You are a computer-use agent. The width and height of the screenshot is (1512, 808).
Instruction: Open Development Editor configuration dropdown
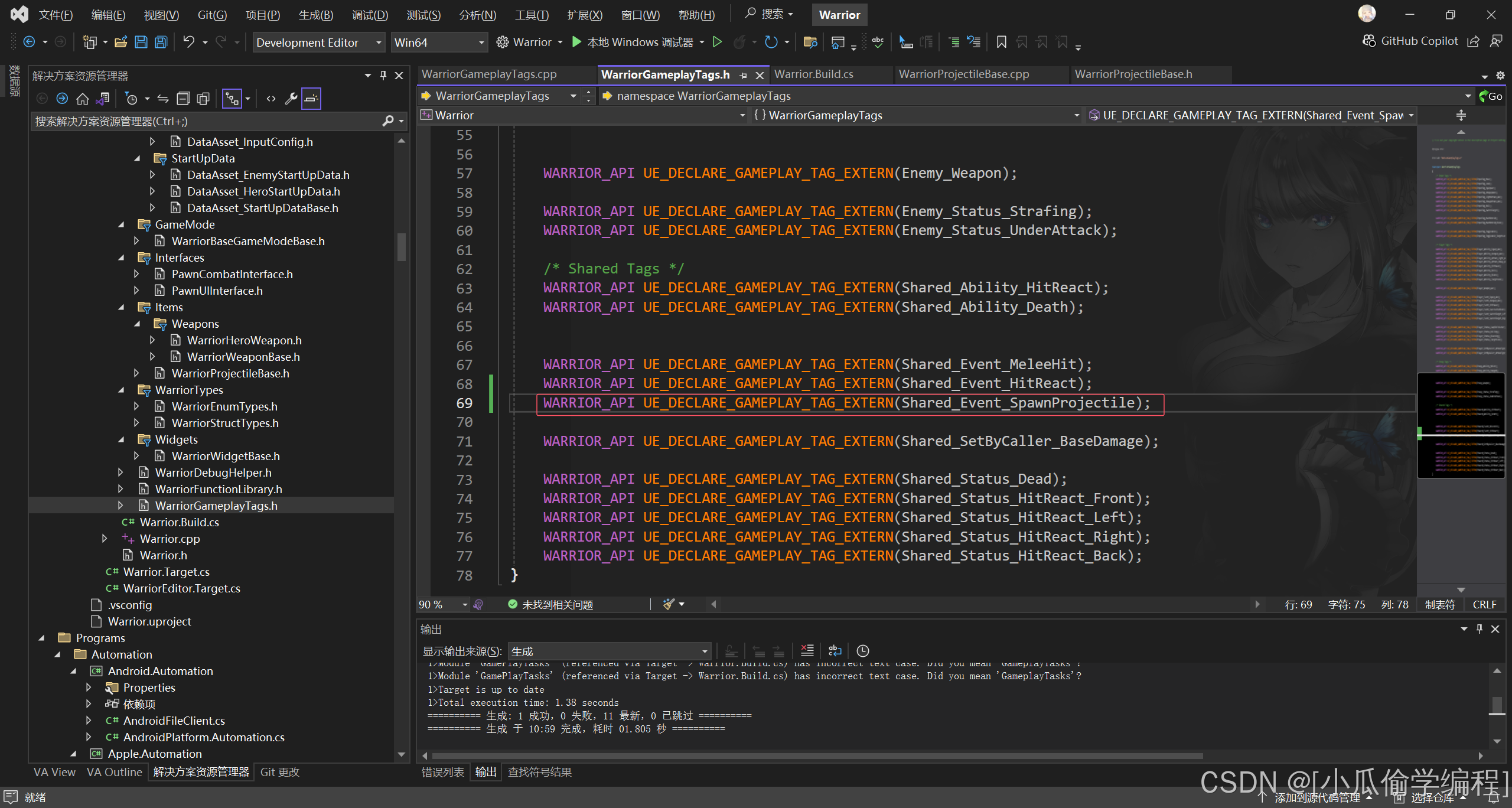coord(319,43)
